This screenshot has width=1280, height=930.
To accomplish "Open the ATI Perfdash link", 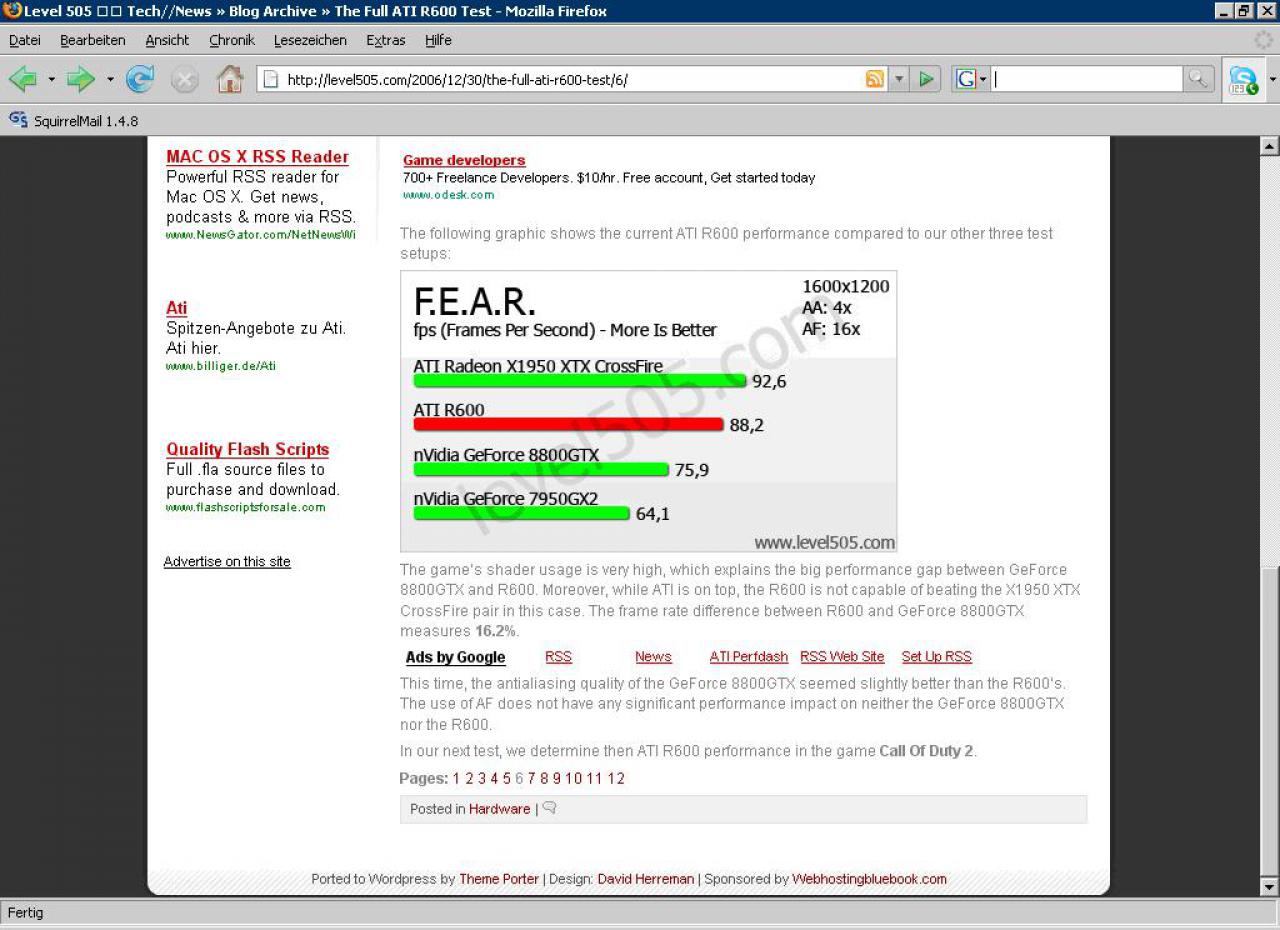I will 749,657.
